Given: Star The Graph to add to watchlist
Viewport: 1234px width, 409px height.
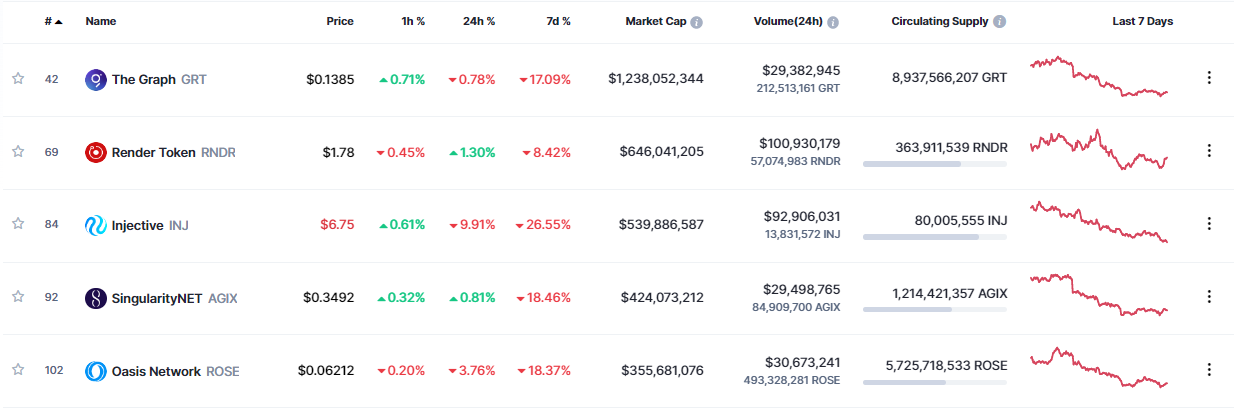Looking at the screenshot, I should point(18,79).
